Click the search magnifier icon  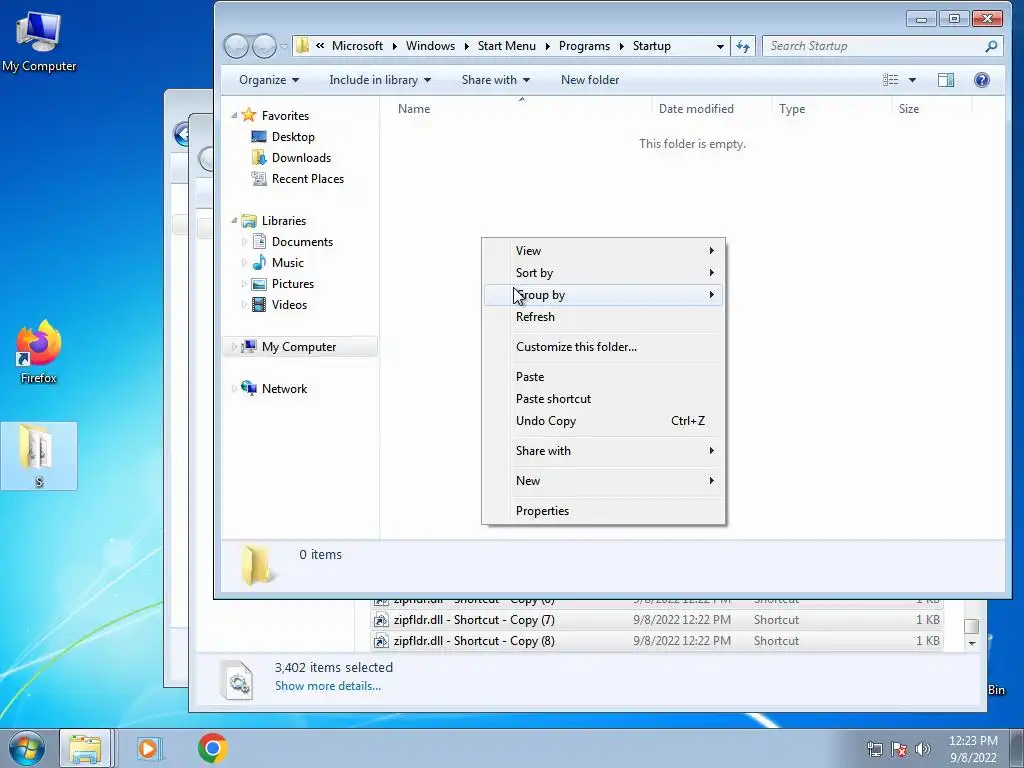point(991,46)
